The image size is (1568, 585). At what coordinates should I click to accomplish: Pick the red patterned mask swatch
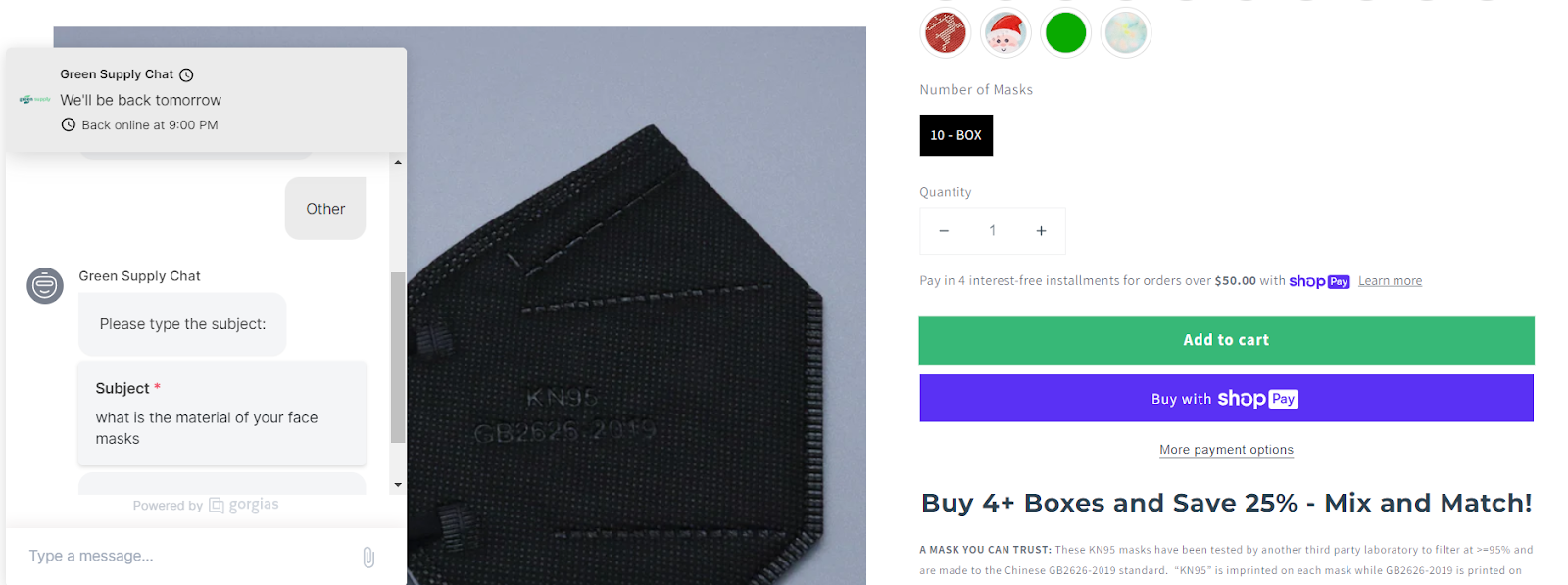click(x=946, y=33)
